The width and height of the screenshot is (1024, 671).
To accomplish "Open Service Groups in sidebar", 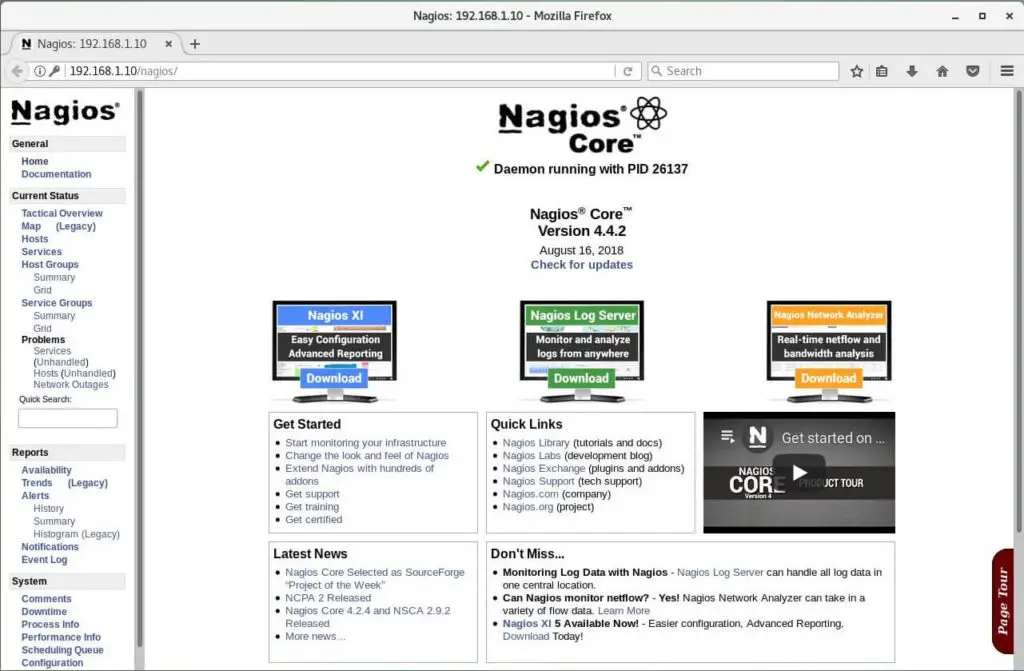I will 56,303.
